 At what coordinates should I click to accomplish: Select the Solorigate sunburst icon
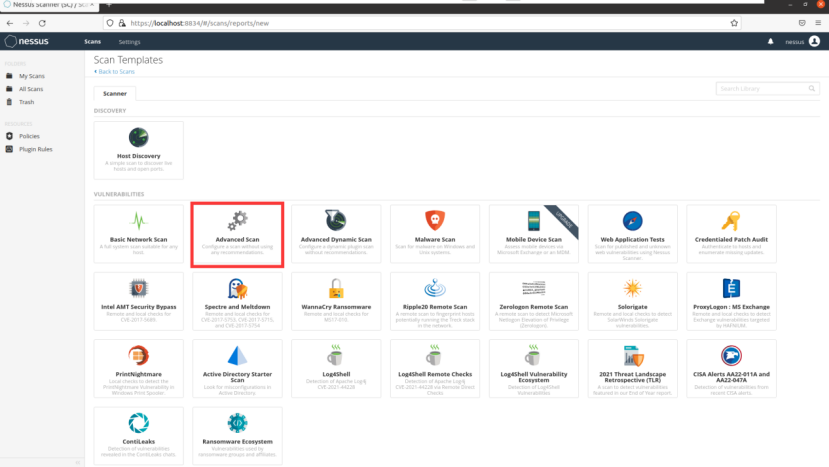click(632, 288)
